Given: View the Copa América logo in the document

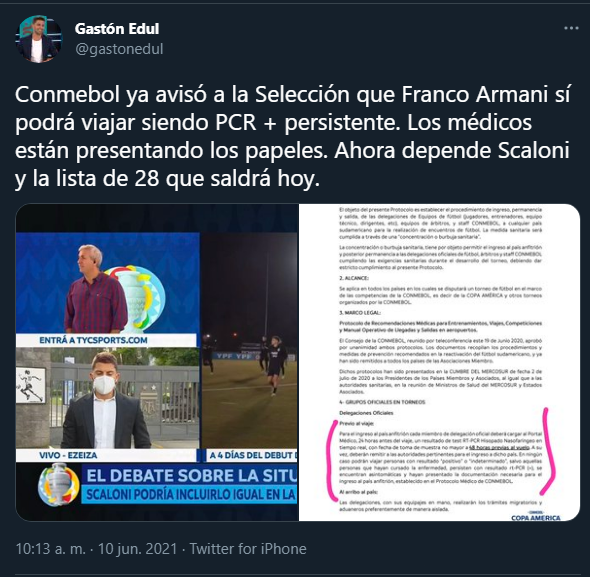Looking at the screenshot, I should 535,516.
